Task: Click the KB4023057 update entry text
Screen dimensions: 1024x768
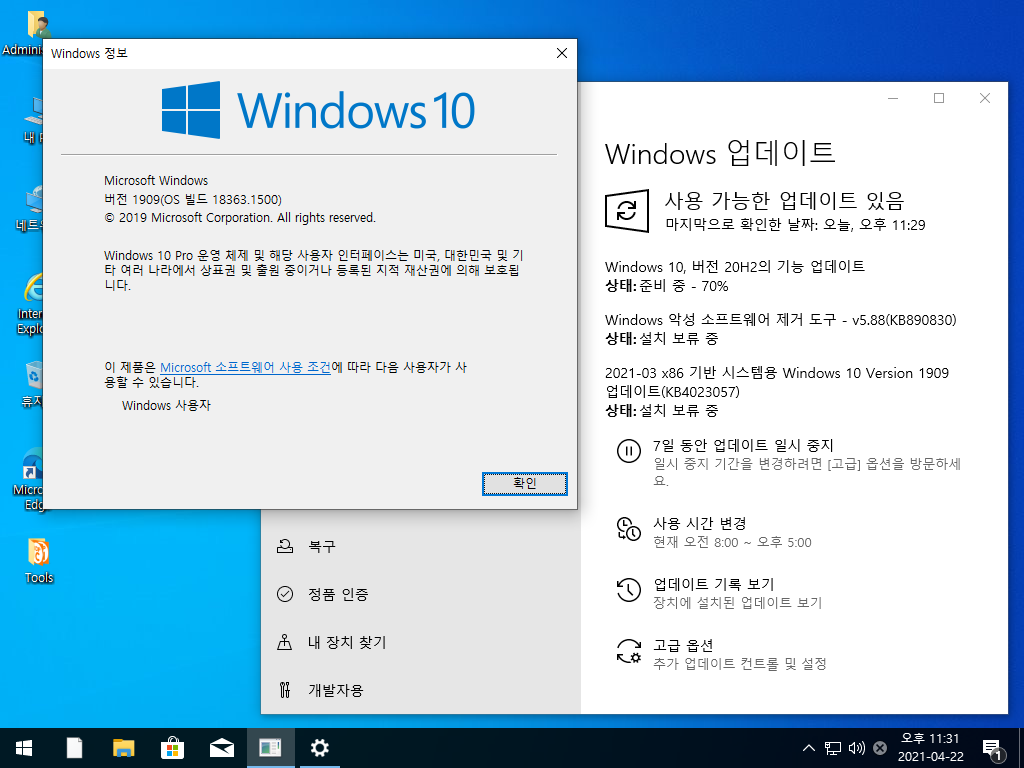Action: pos(776,382)
